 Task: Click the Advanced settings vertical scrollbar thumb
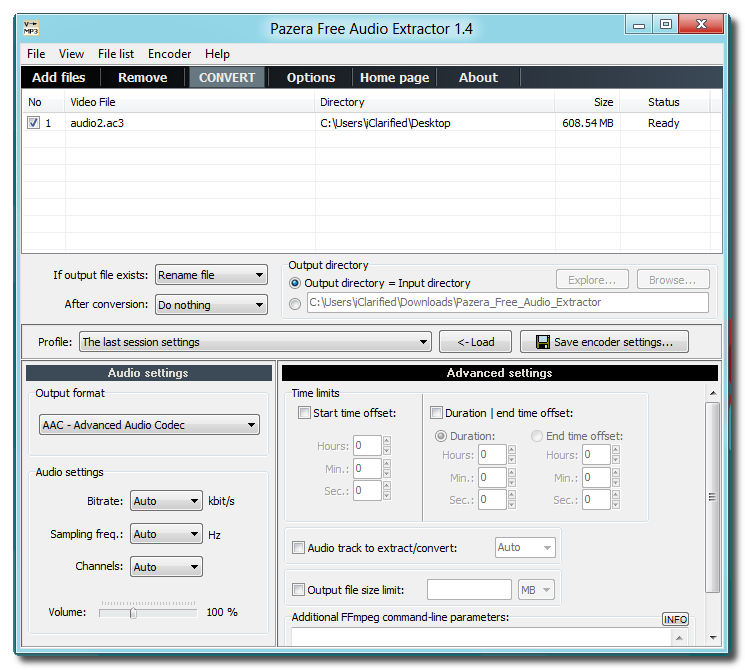click(x=712, y=497)
